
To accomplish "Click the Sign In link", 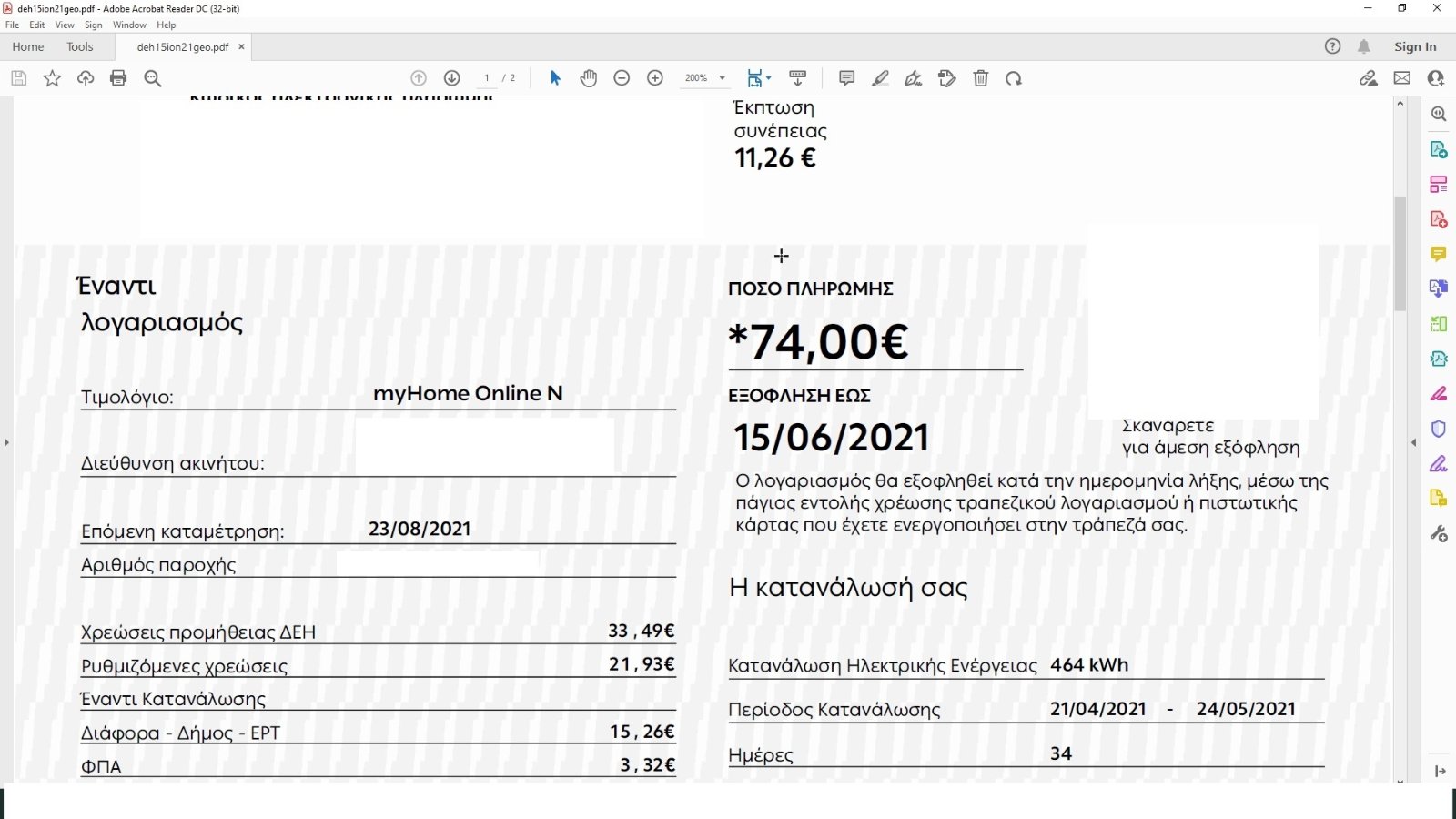I will [1415, 46].
